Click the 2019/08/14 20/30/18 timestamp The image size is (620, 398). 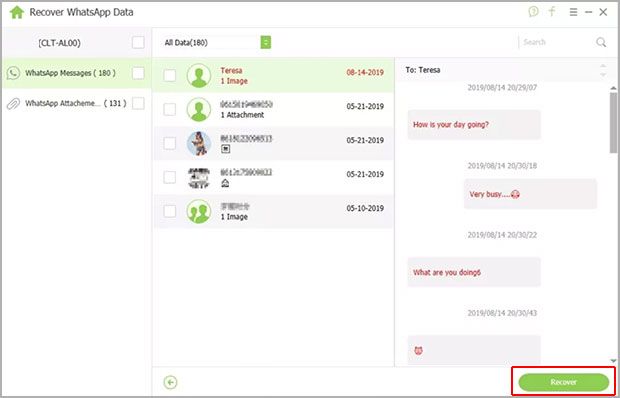pos(502,166)
